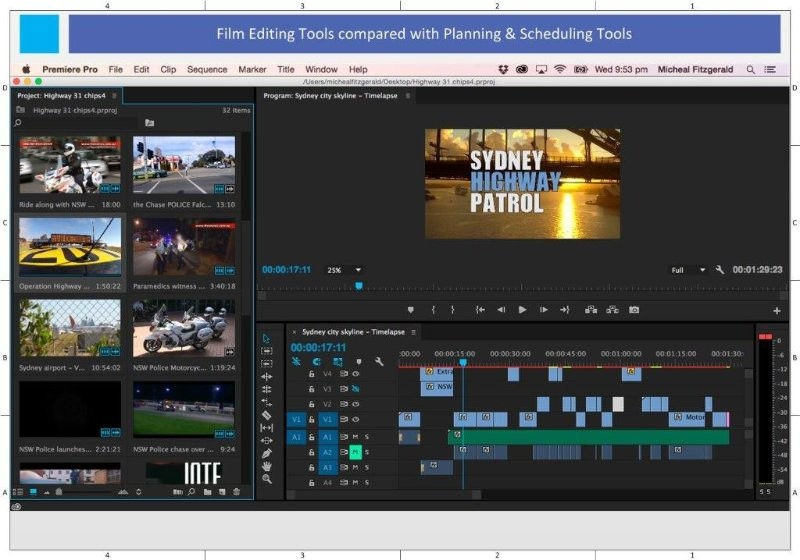Open the Window menu
The height and width of the screenshot is (560, 800).
click(321, 69)
